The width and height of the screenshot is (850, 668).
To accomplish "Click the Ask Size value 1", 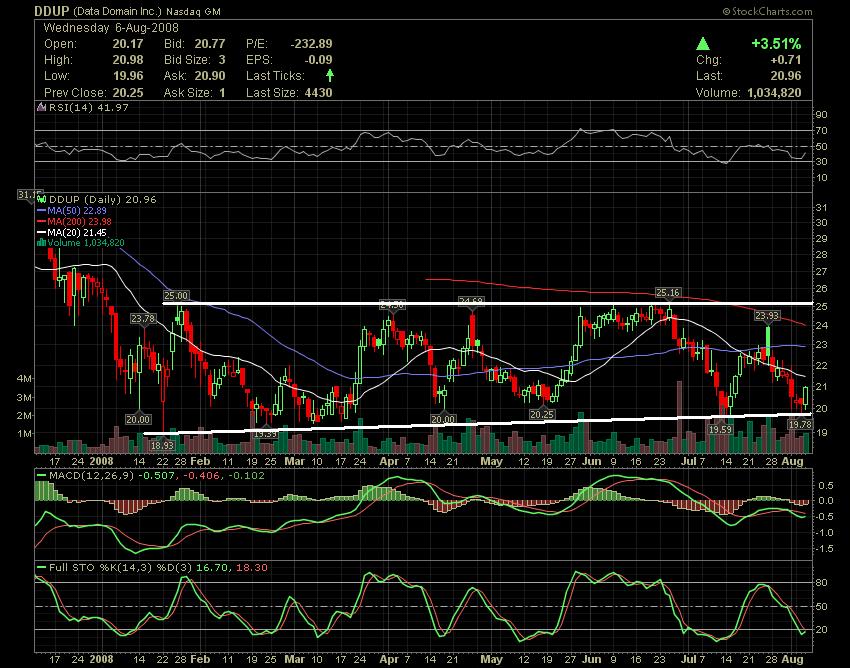I will tap(222, 93).
